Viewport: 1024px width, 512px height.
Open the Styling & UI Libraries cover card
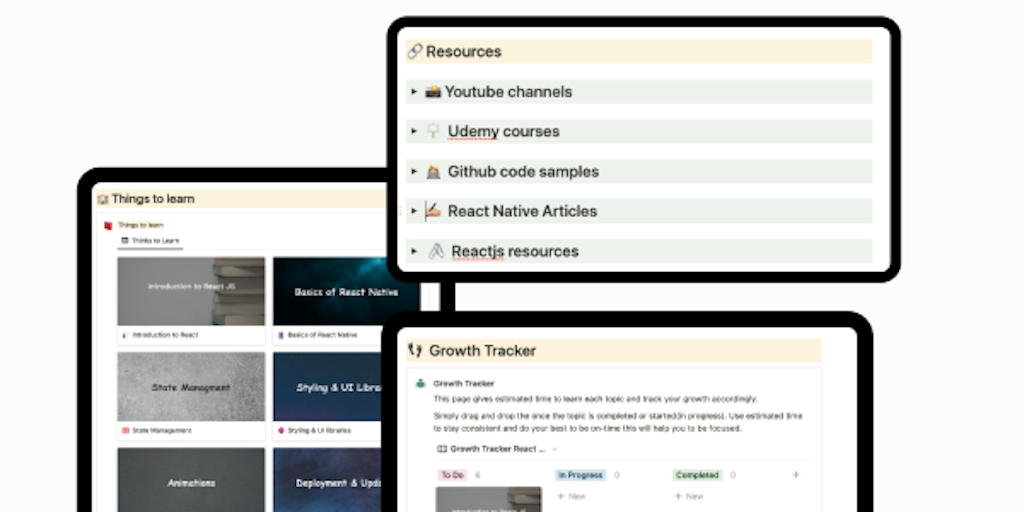coord(328,387)
